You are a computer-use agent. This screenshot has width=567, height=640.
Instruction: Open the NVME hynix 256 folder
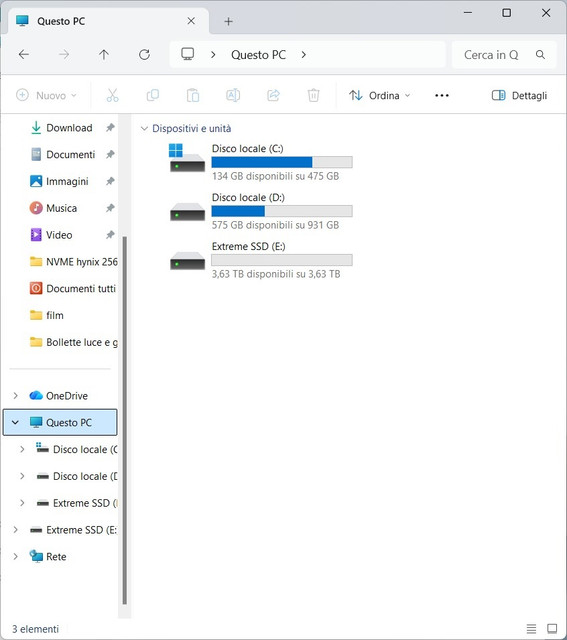[x=73, y=262]
